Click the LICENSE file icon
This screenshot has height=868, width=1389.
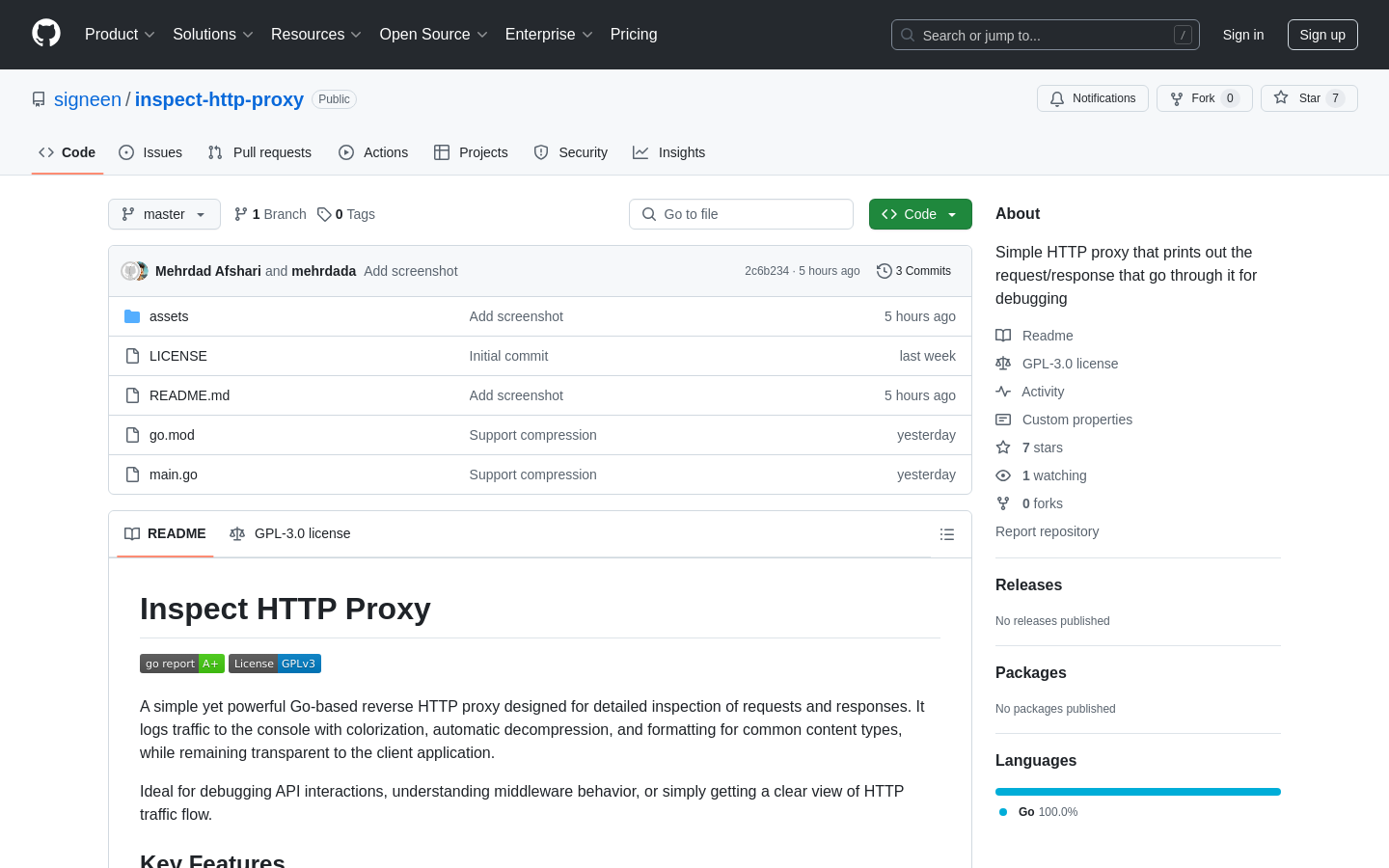132,356
